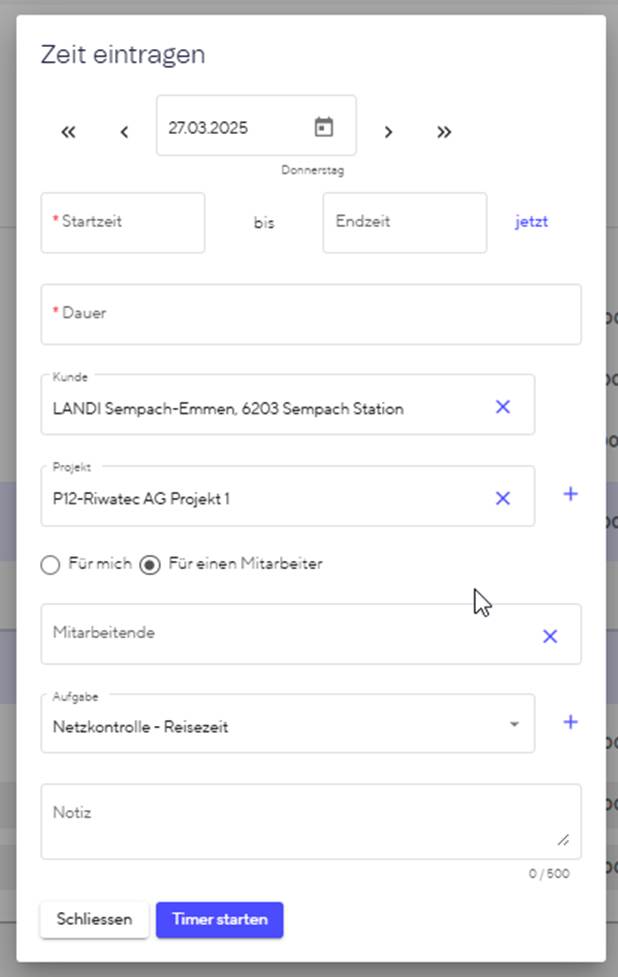Open the calendar date picker icon

(x=323, y=127)
